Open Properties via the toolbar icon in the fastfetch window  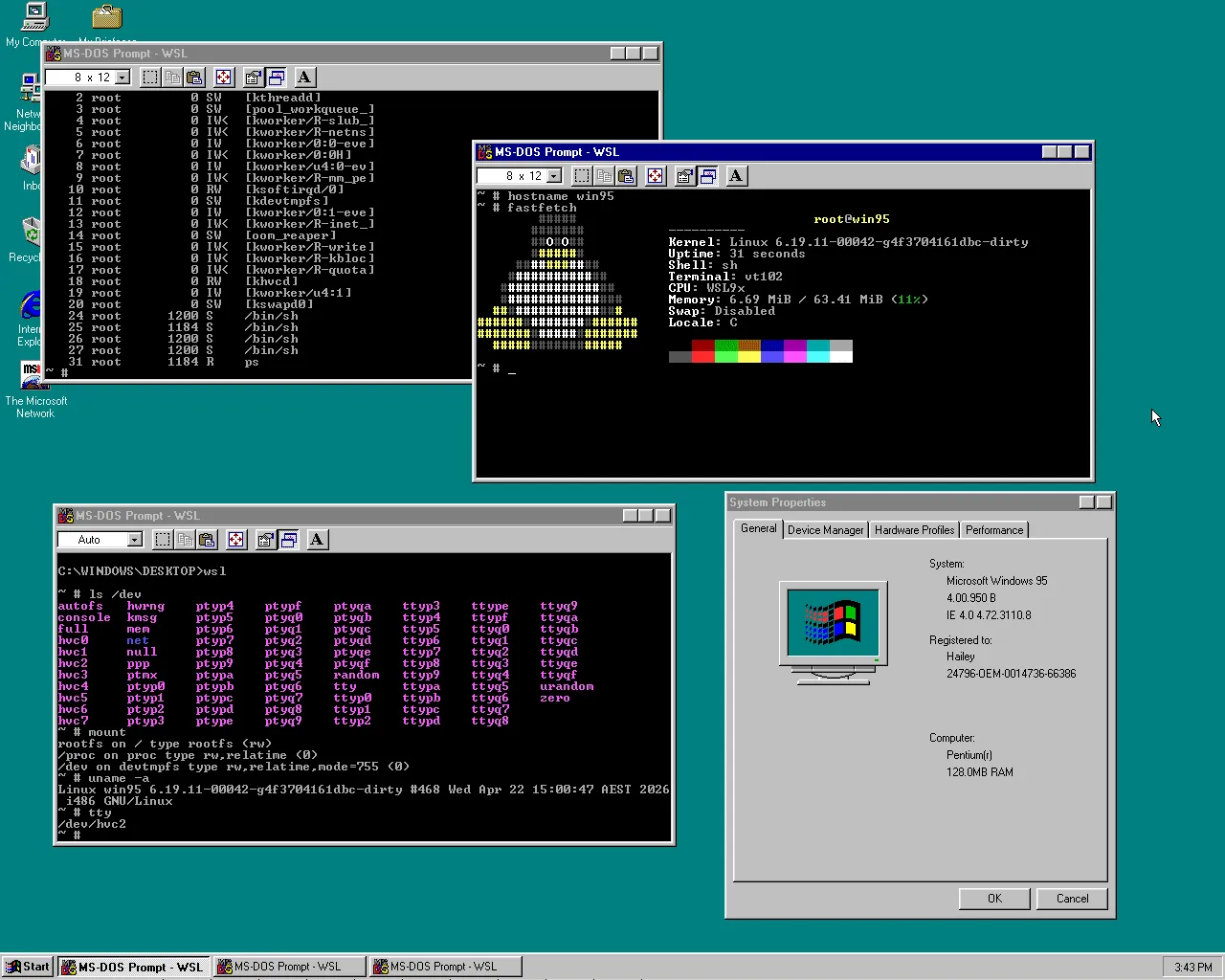684,175
